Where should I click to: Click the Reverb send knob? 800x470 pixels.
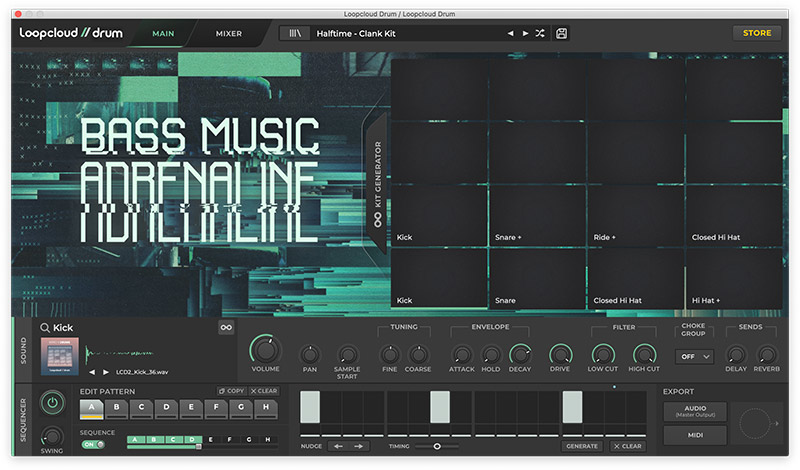[766, 354]
